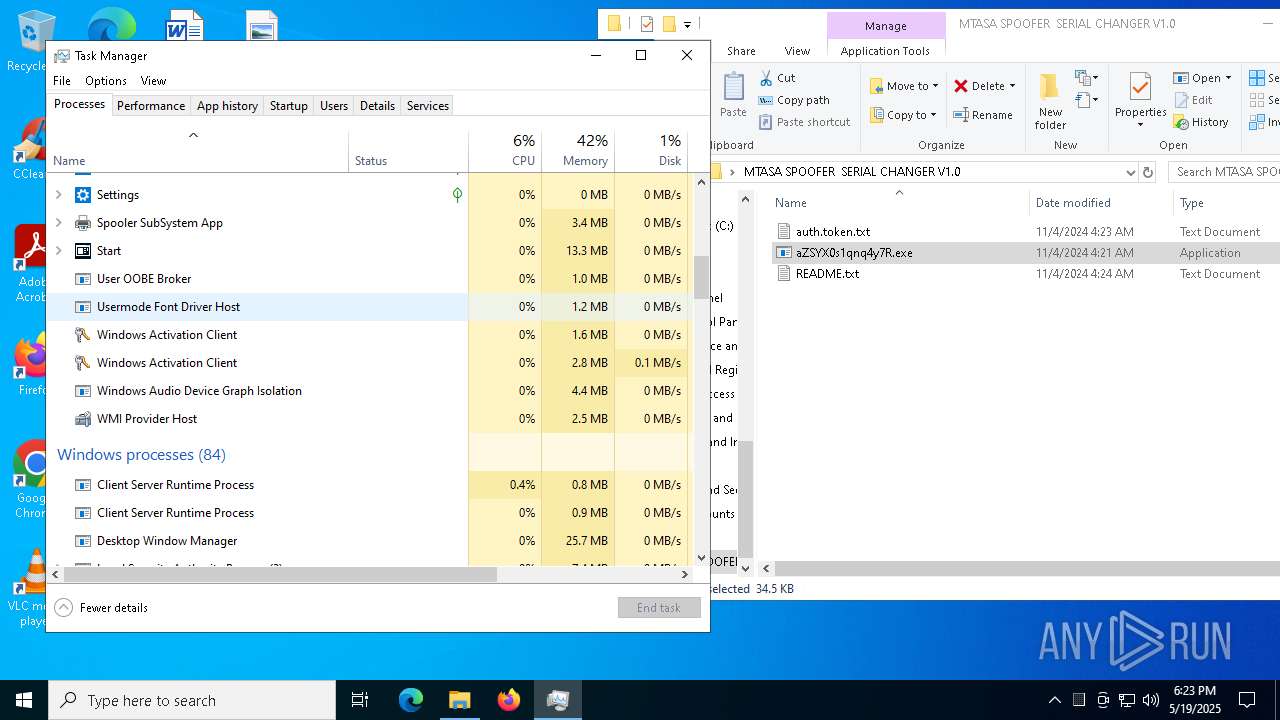
Task: Switch to the Users tab
Action: point(334,106)
